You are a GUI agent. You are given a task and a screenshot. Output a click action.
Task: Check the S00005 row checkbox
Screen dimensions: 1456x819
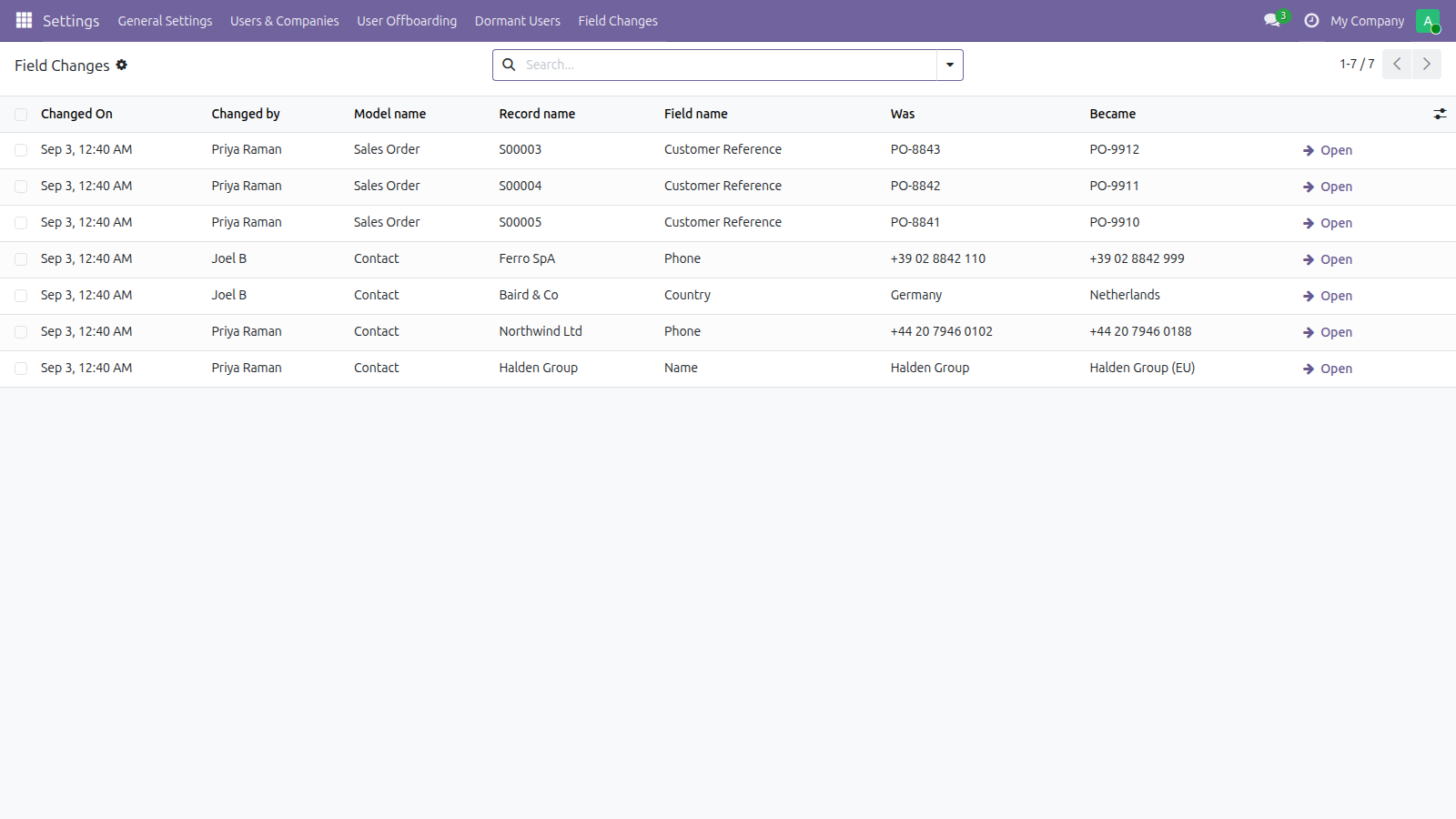(x=21, y=223)
